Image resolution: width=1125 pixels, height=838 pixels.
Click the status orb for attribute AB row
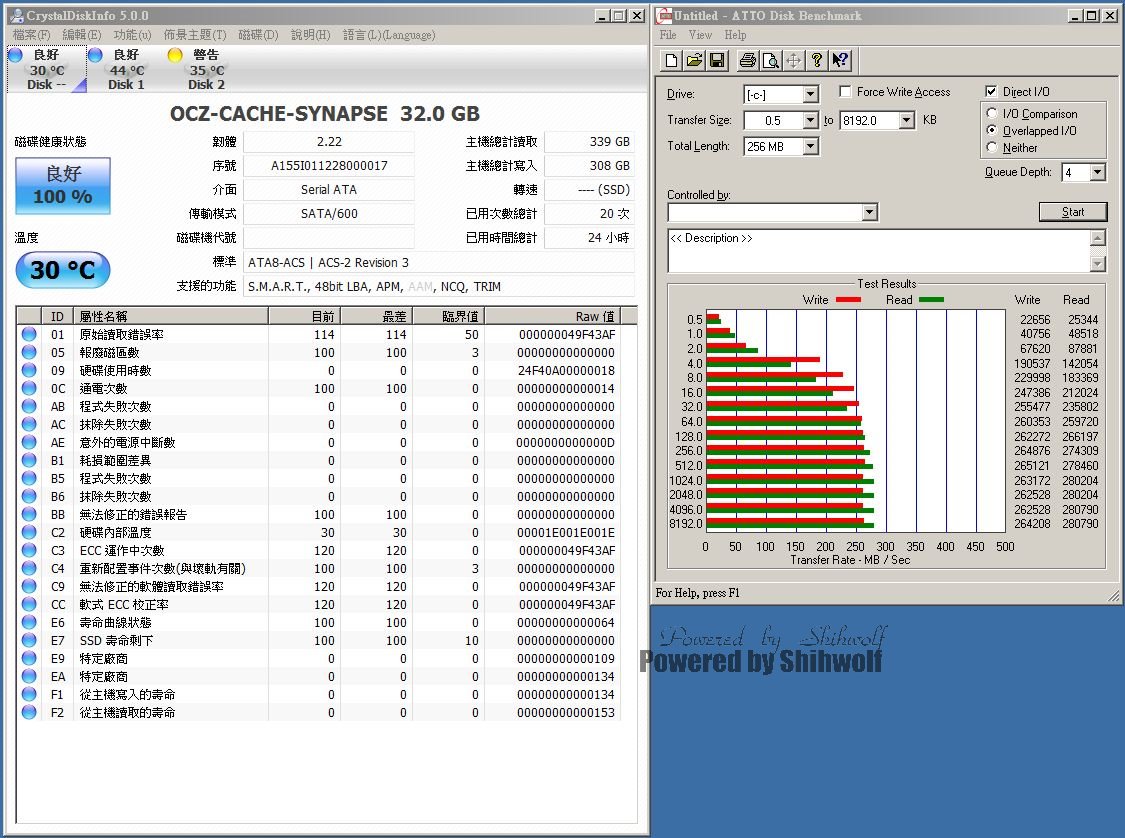[29, 406]
